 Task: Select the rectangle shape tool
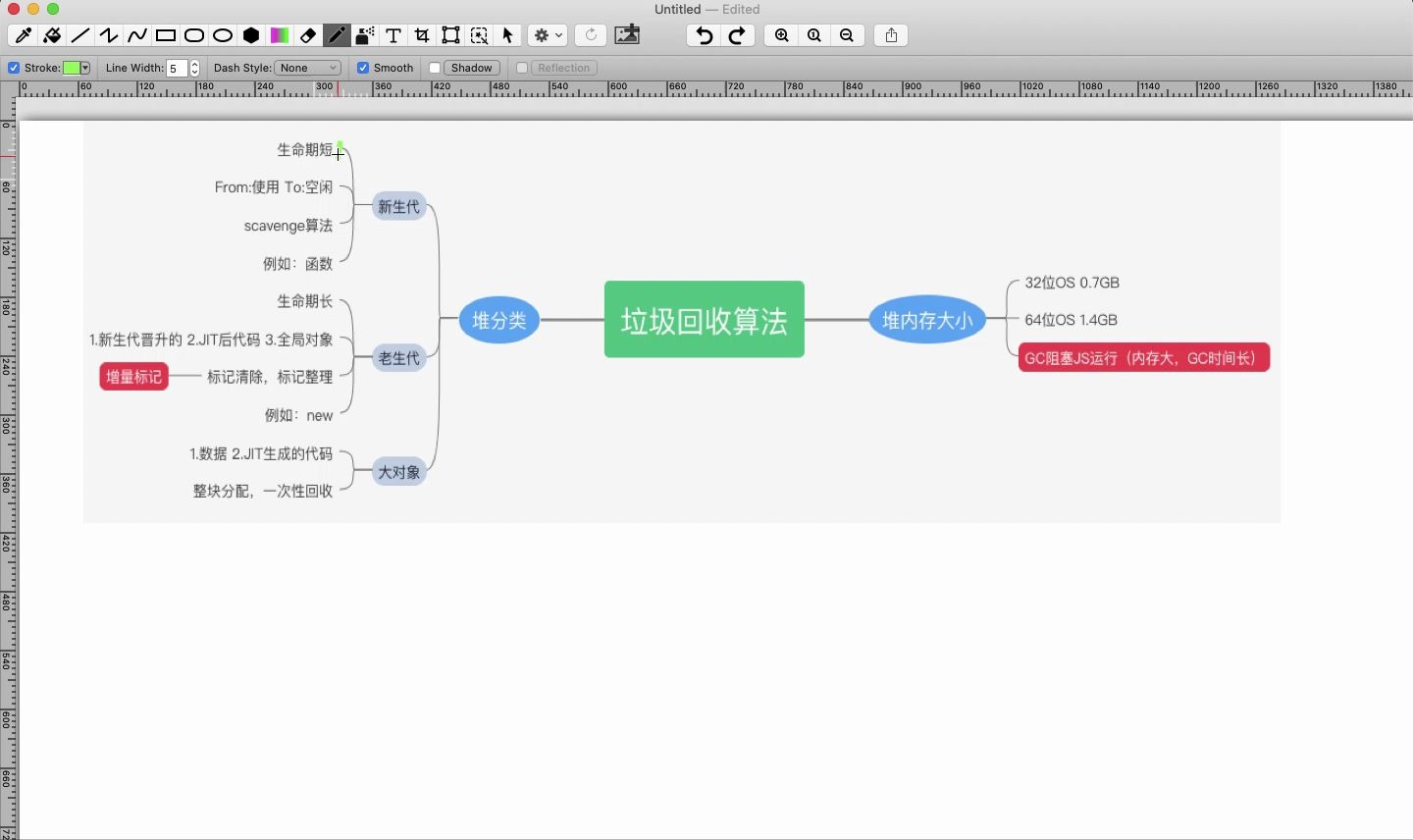coord(166,35)
